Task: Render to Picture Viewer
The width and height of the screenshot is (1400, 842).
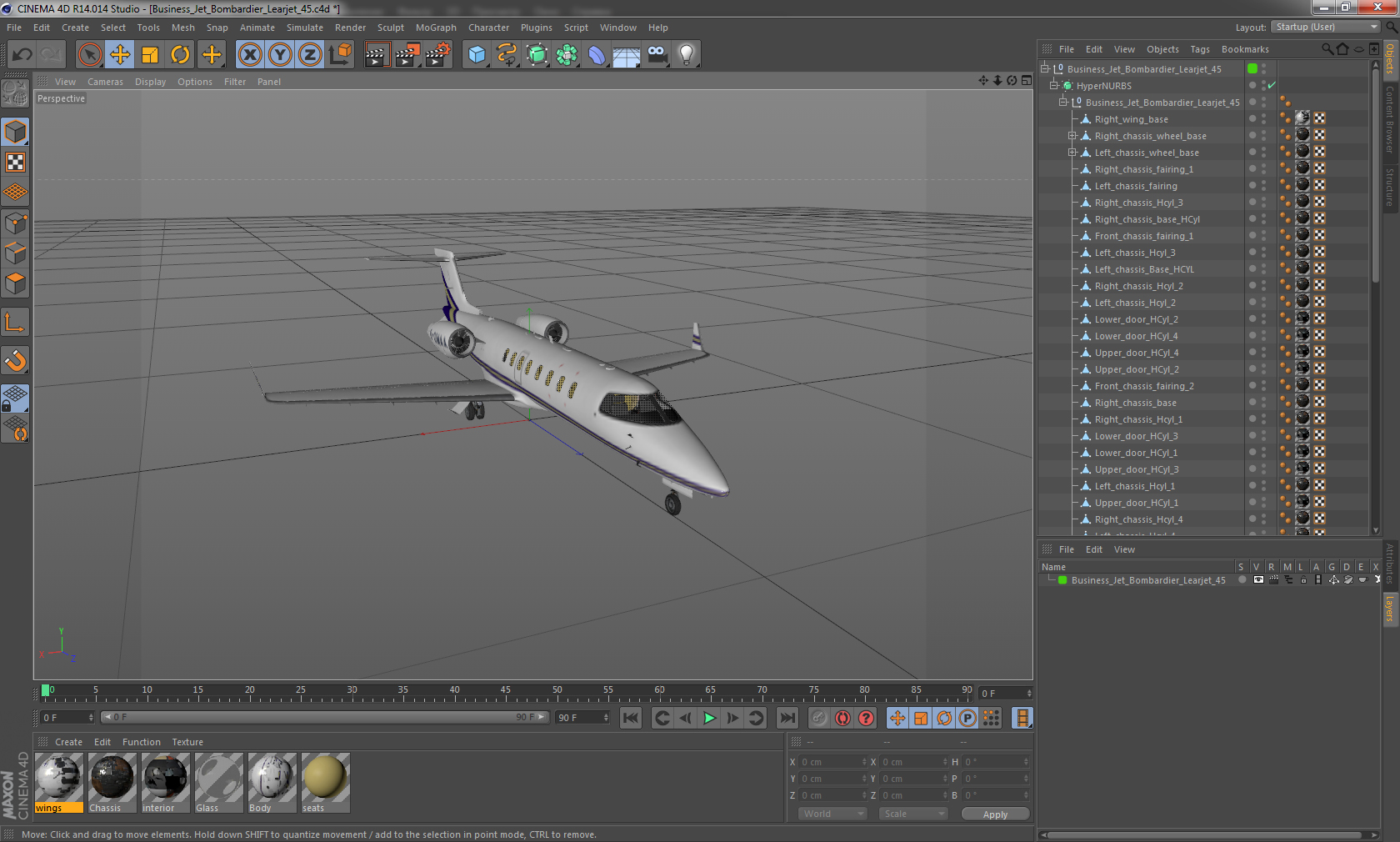Action: point(407,55)
